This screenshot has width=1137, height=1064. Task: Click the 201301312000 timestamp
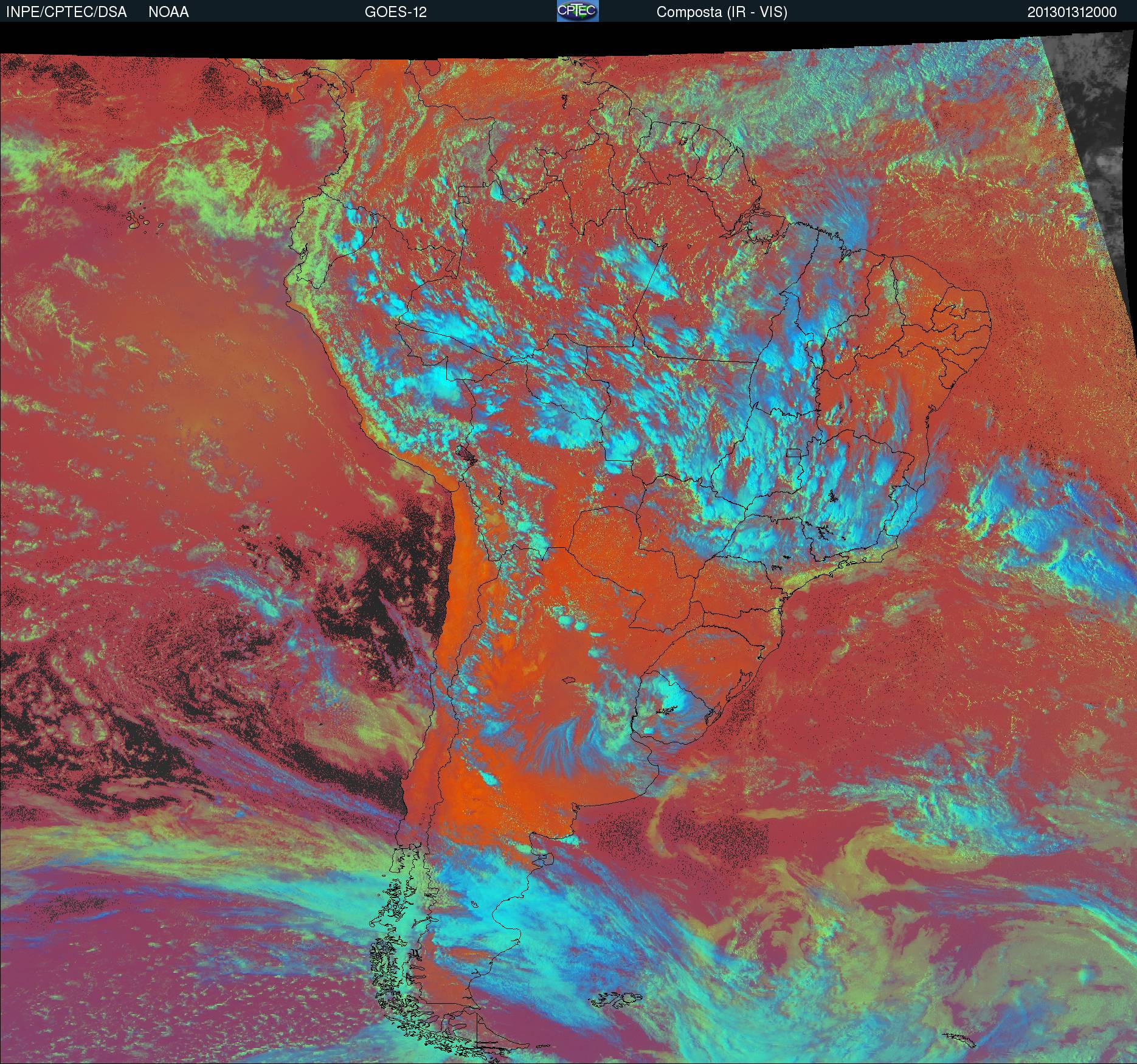pos(1072,12)
